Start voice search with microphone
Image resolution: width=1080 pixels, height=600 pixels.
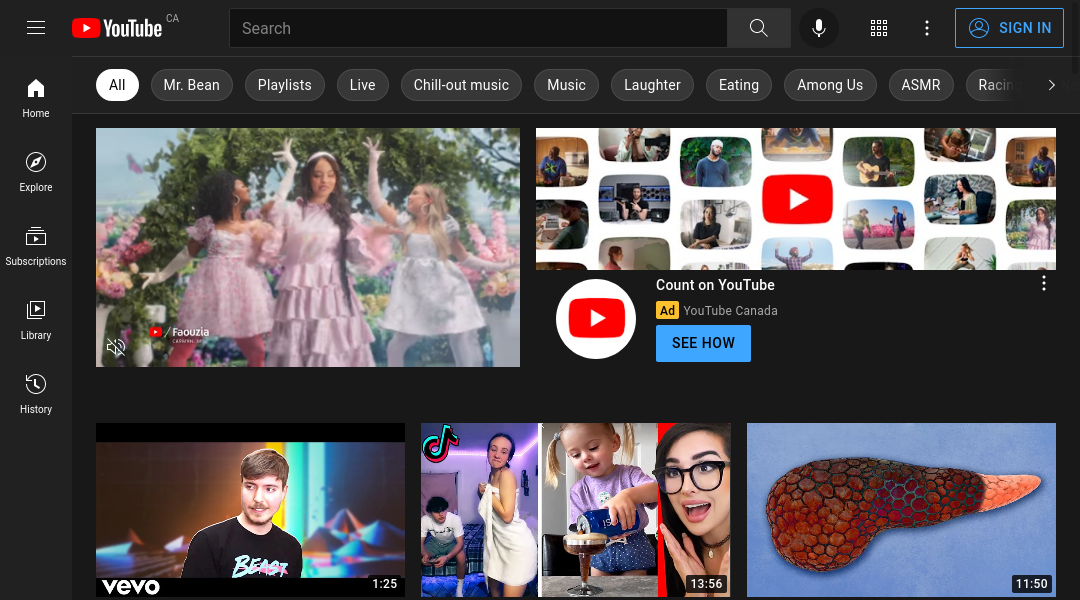pyautogui.click(x=818, y=28)
